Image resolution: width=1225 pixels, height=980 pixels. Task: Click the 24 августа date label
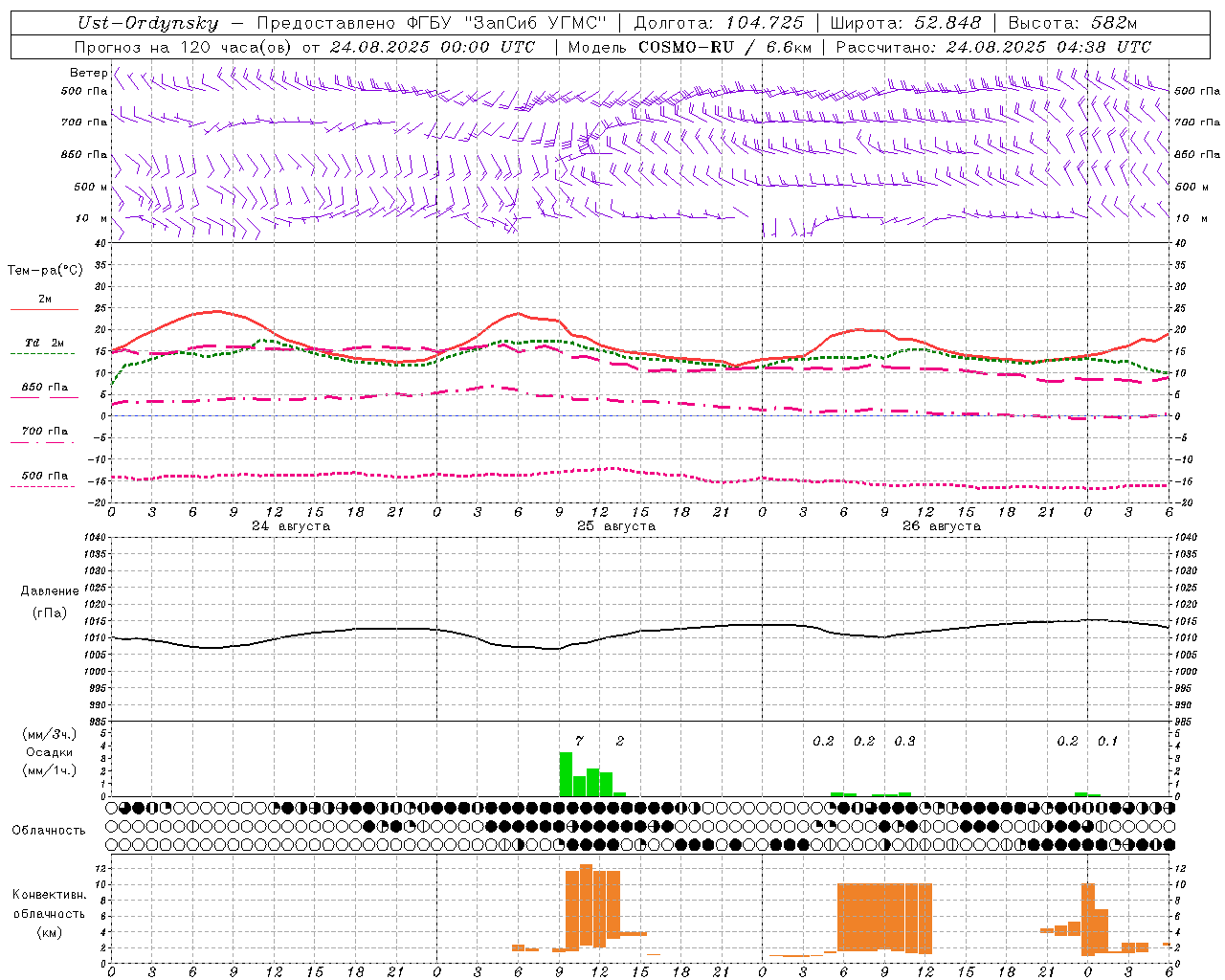(x=291, y=526)
